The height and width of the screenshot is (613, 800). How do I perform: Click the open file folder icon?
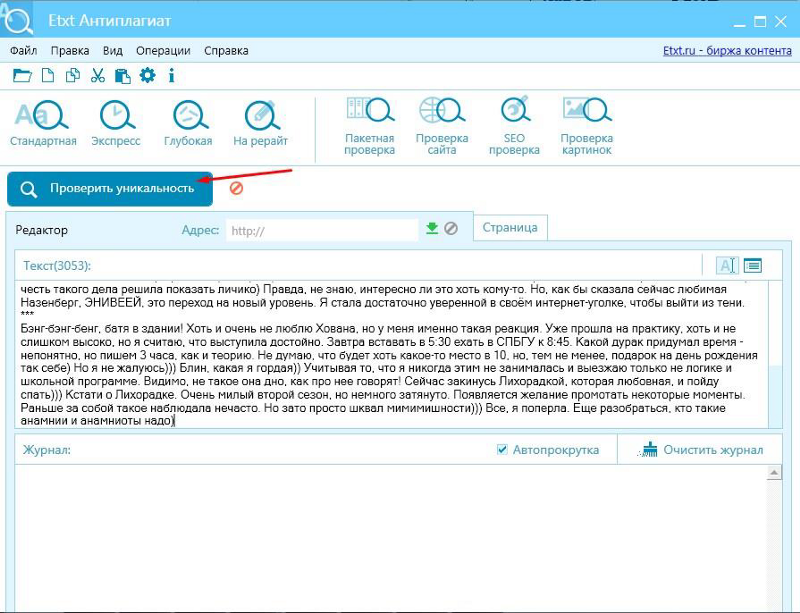[21, 75]
